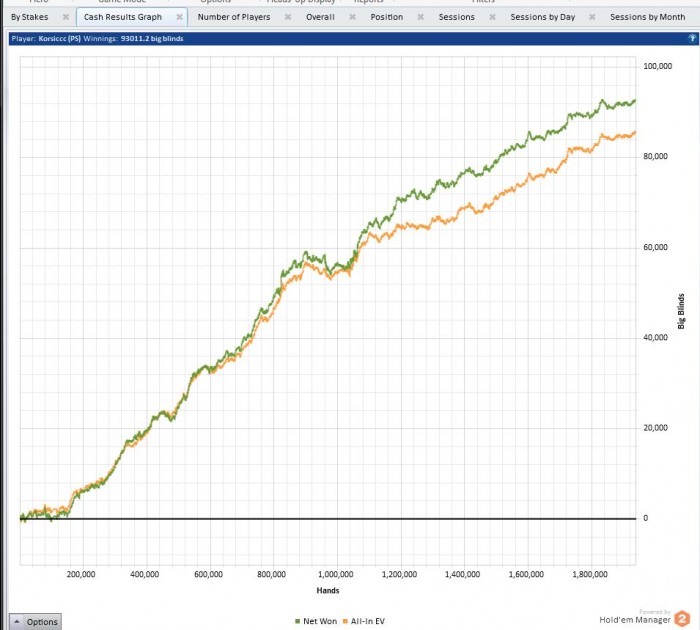
Task: Close the Cash Results Graph tab
Action: (x=179, y=17)
